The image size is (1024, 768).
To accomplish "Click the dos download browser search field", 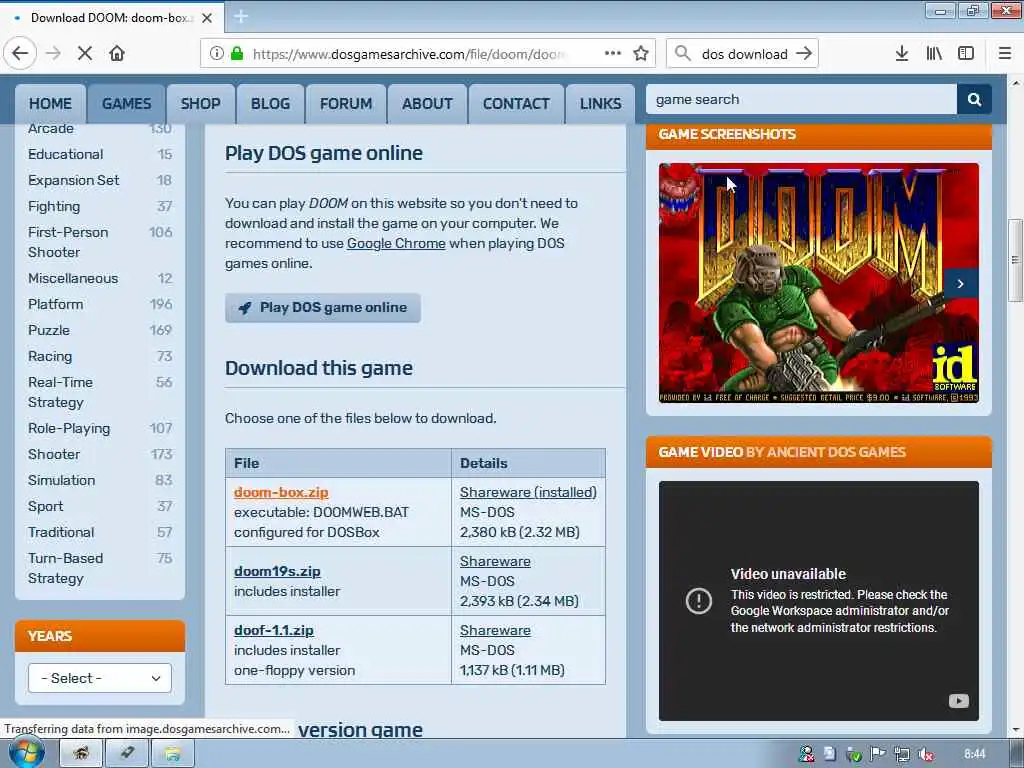I will (744, 54).
